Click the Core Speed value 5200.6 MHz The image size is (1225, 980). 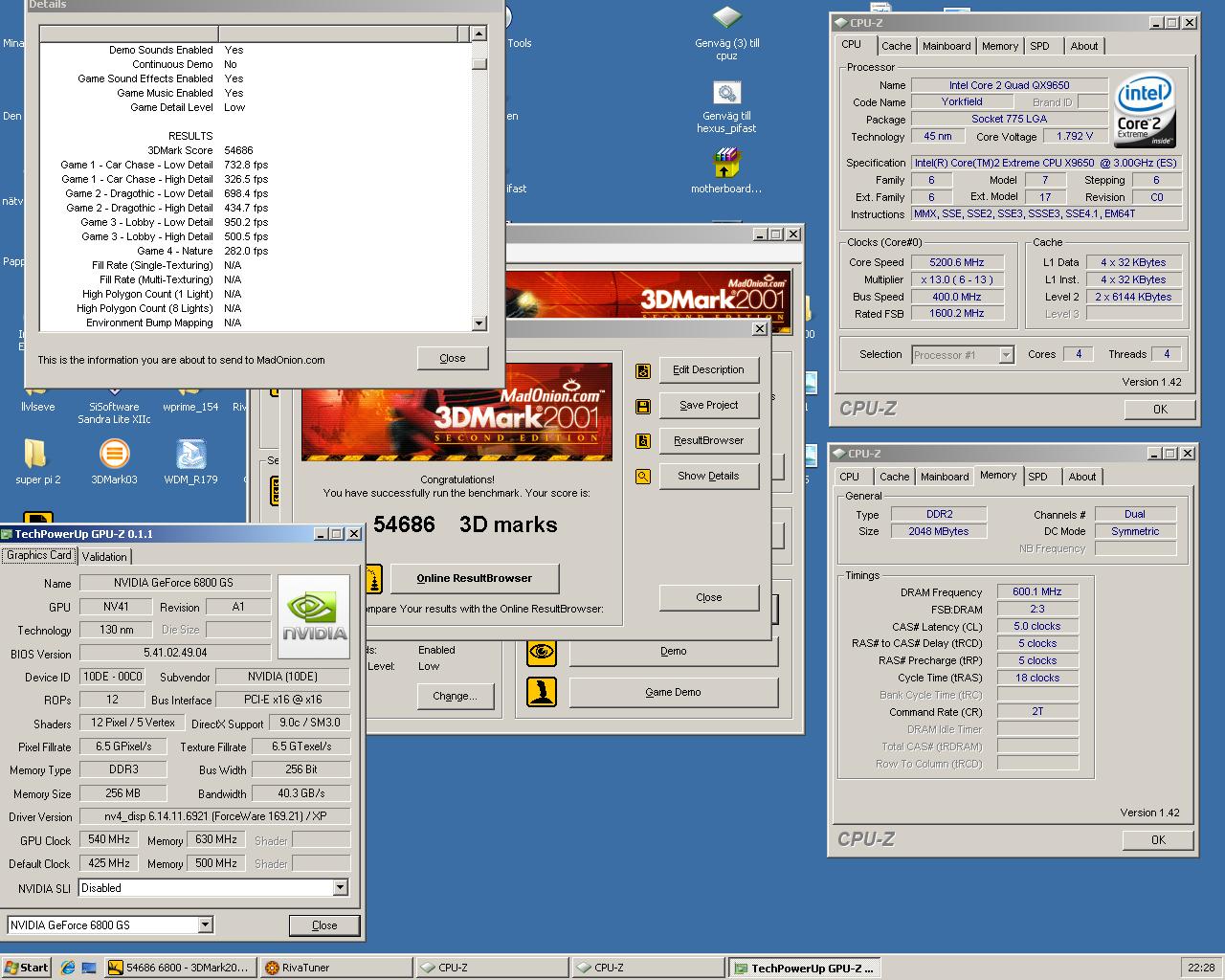pyautogui.click(x=957, y=262)
